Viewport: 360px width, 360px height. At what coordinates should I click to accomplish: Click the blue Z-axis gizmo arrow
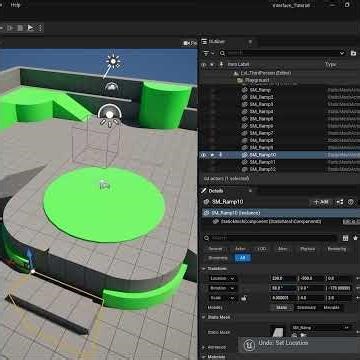(x=30, y=257)
